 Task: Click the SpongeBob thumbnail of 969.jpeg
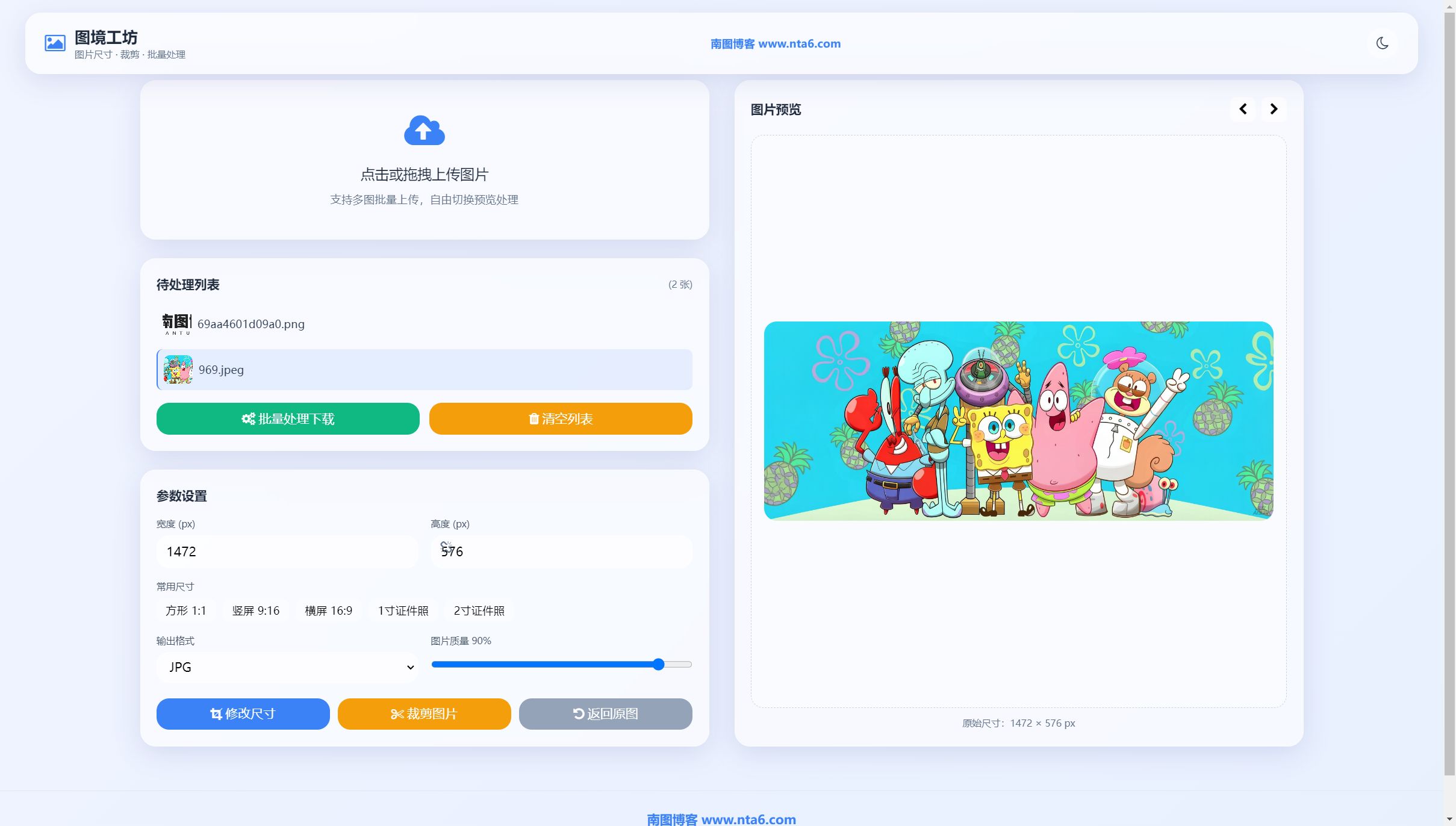(178, 370)
